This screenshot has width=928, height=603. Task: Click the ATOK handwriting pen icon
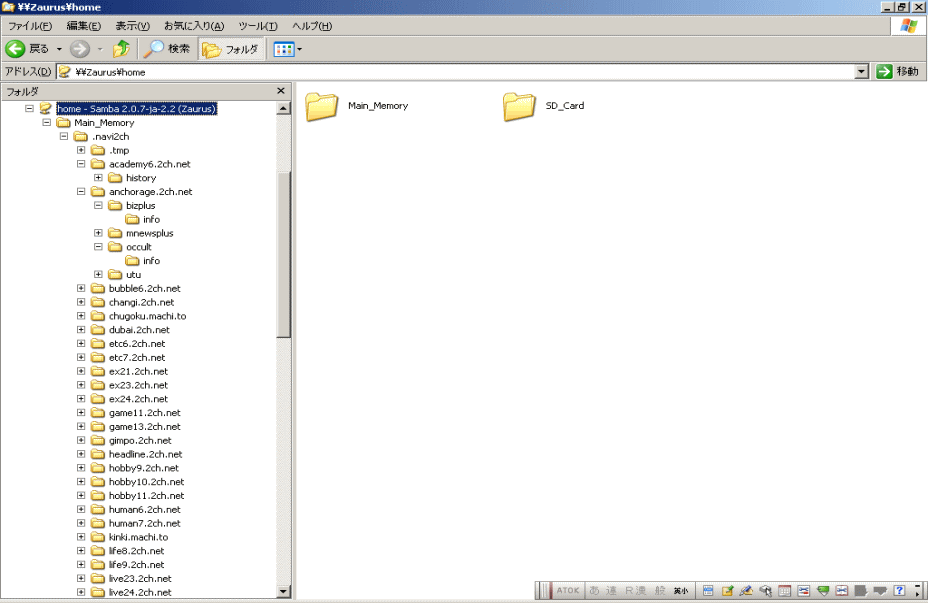(x=746, y=591)
